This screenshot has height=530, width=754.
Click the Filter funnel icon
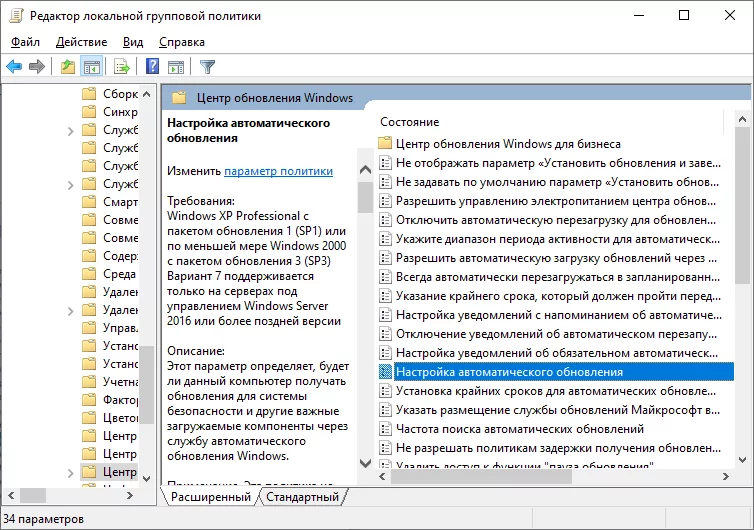207,67
